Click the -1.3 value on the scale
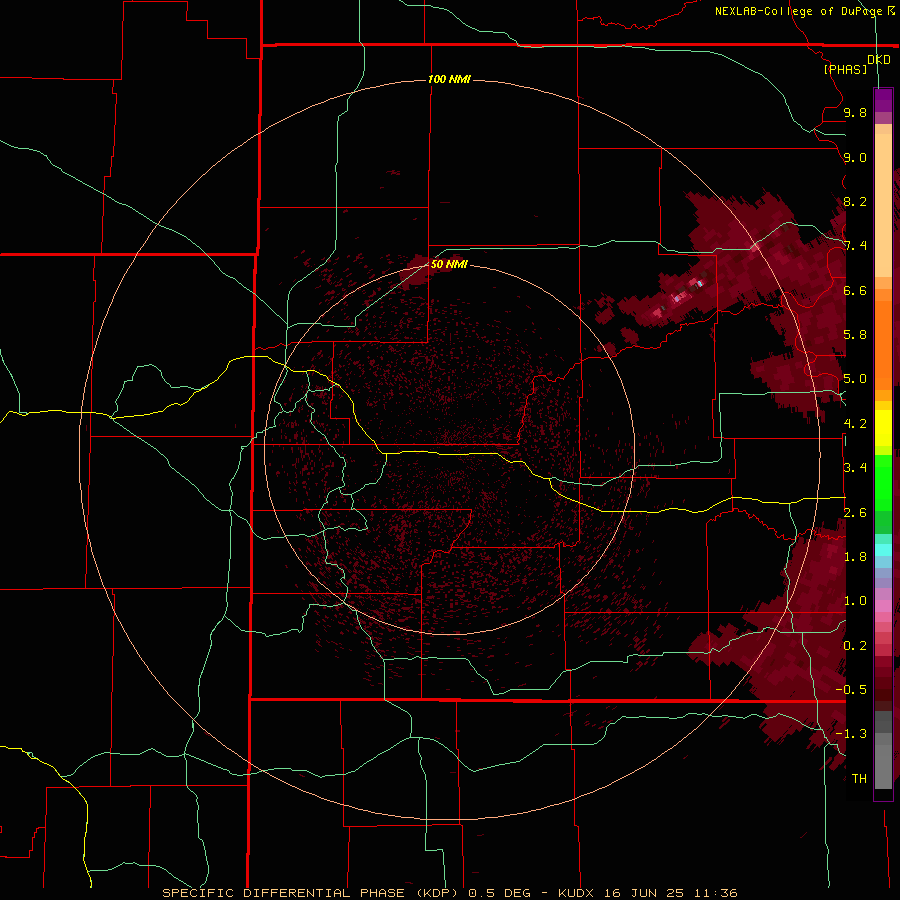Image resolution: width=900 pixels, height=900 pixels. (x=851, y=734)
